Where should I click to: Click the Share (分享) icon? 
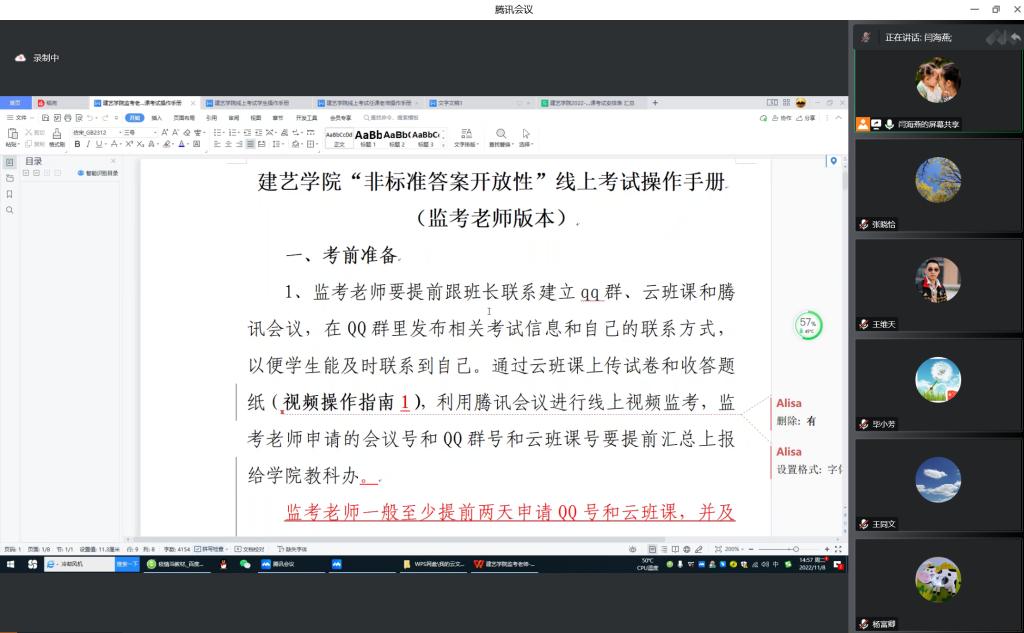(806, 118)
